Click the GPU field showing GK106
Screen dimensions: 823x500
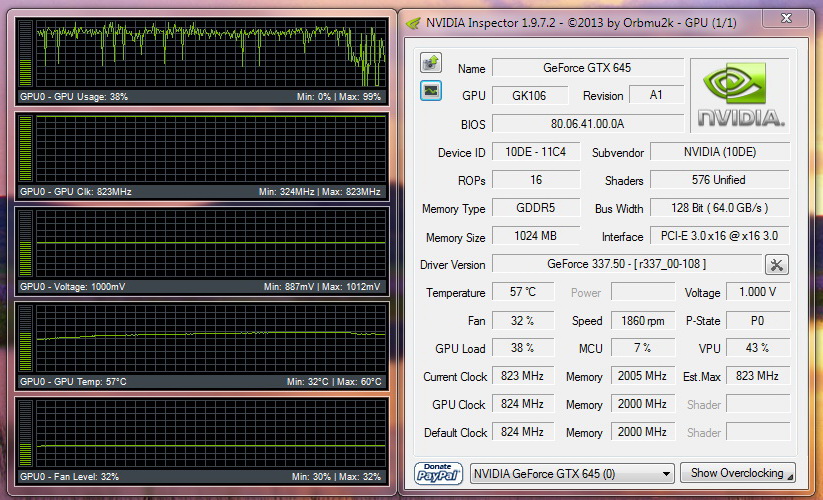[x=530, y=95]
